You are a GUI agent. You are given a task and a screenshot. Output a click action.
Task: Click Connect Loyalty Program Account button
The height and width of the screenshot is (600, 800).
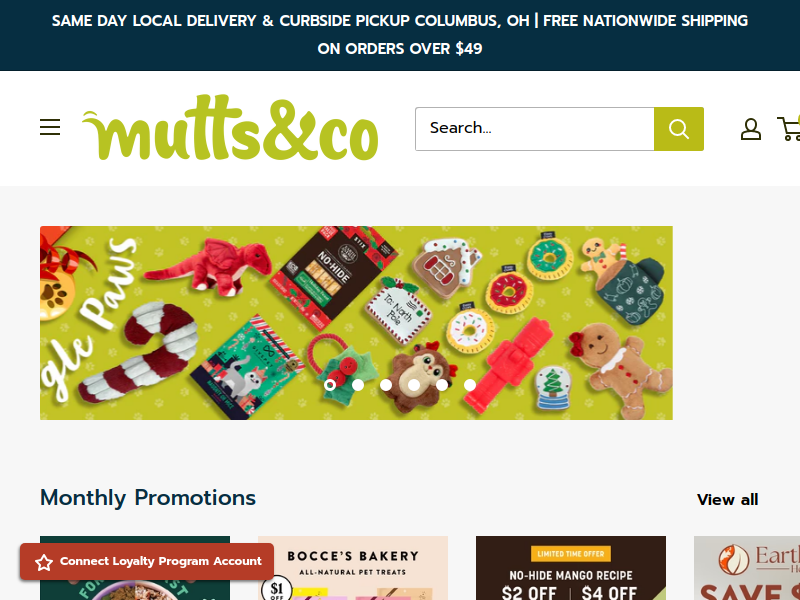point(147,561)
